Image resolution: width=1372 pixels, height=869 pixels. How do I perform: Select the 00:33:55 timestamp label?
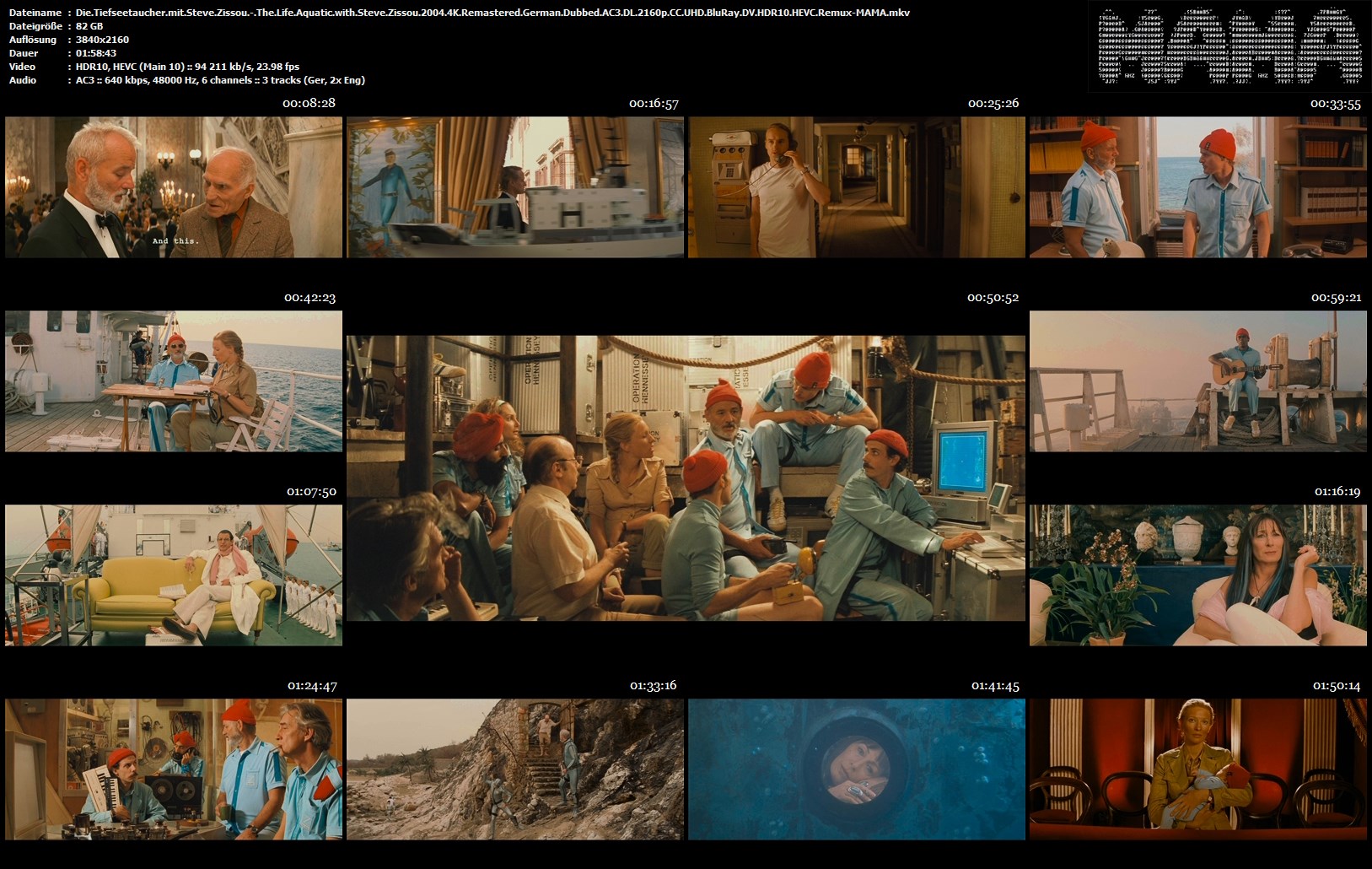click(x=1336, y=103)
